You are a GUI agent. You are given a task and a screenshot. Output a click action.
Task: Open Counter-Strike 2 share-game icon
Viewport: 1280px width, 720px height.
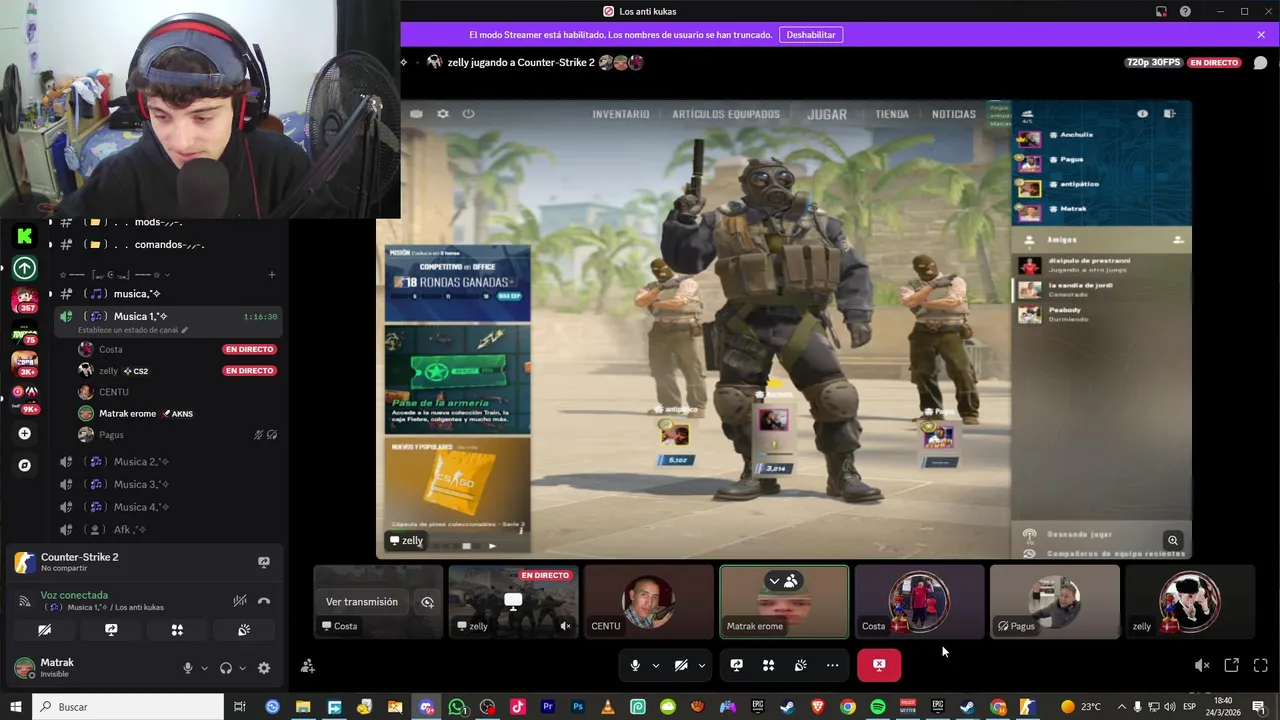click(x=264, y=562)
